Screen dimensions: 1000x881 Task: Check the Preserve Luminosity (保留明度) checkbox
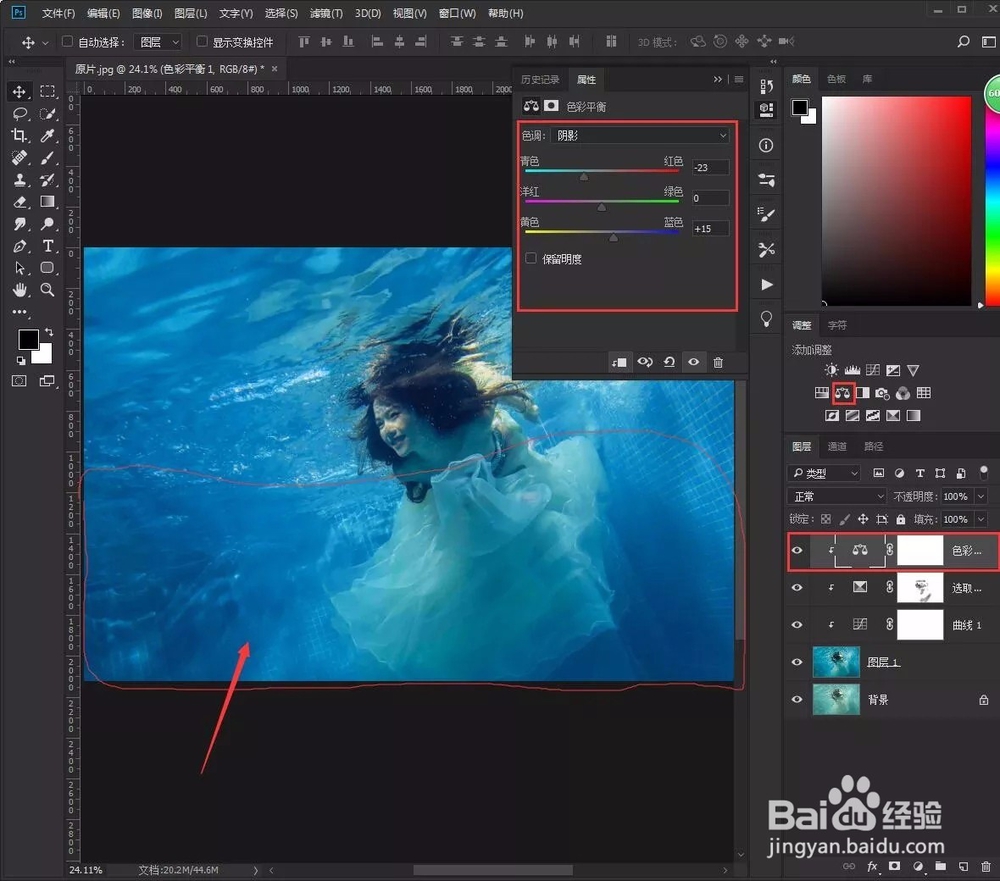pos(531,258)
